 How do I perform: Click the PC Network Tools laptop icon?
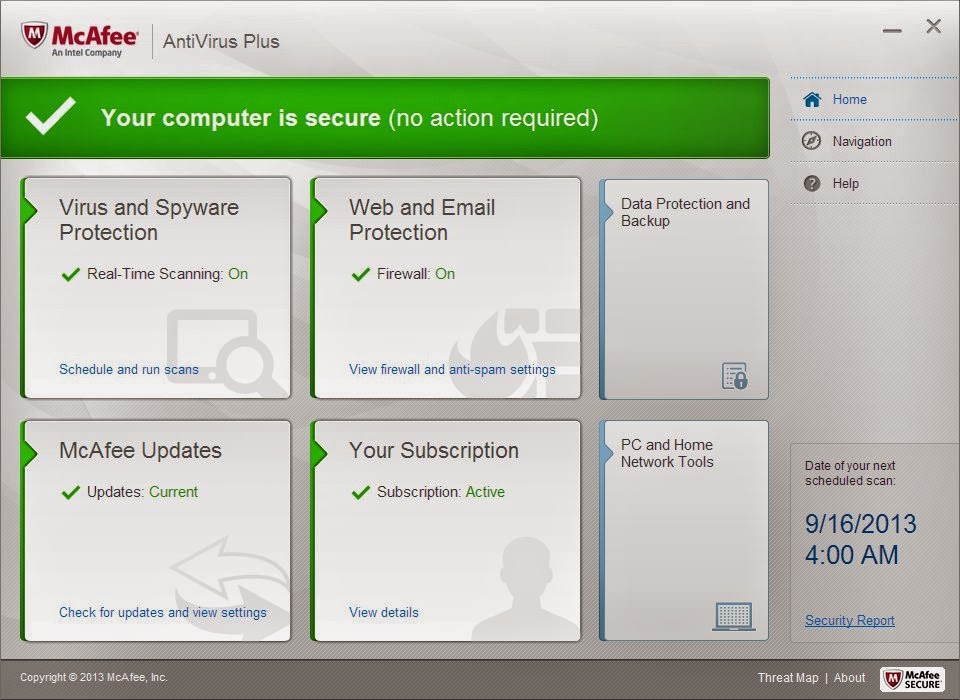(x=734, y=616)
